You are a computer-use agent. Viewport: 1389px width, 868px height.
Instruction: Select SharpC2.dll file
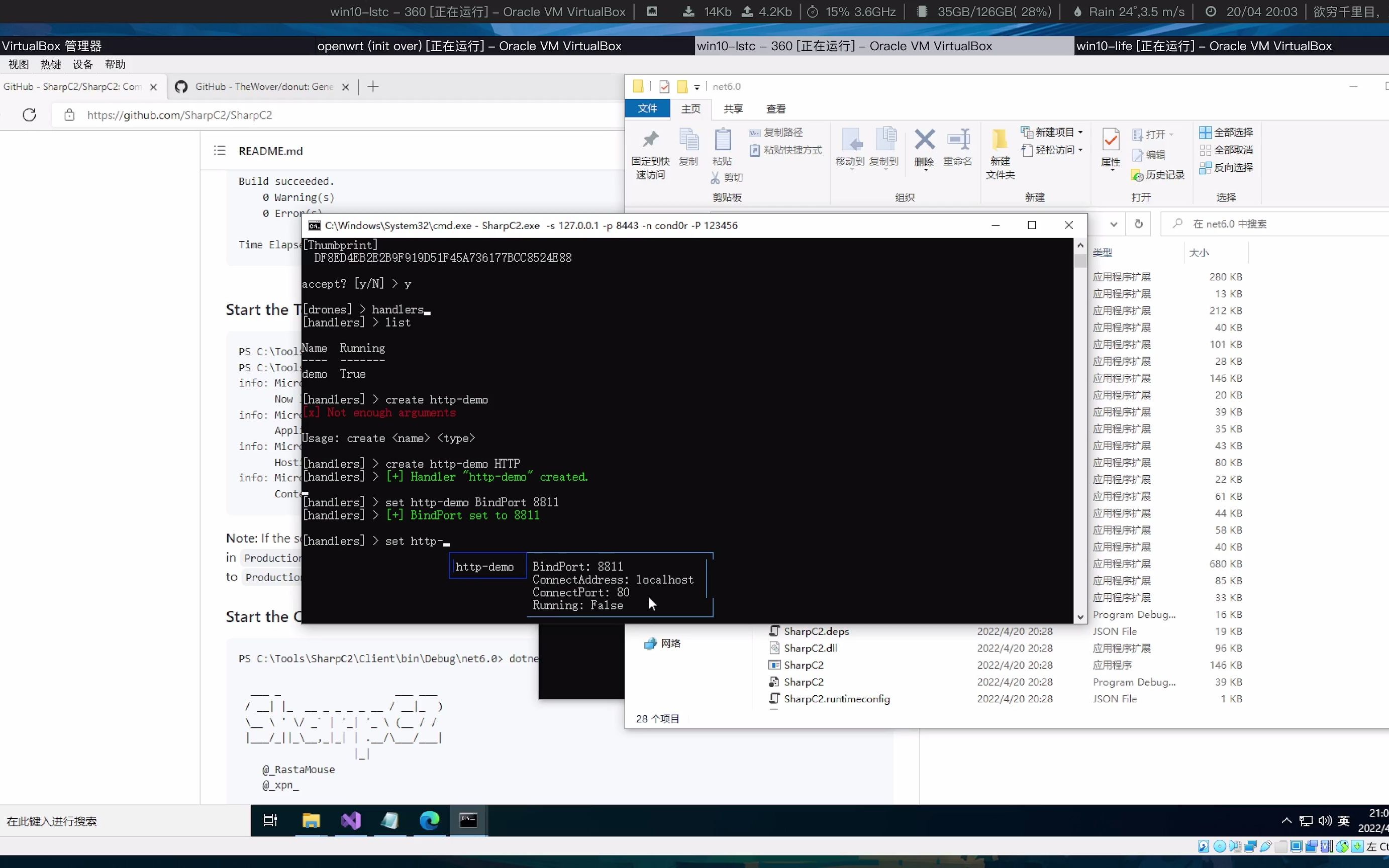coord(810,648)
